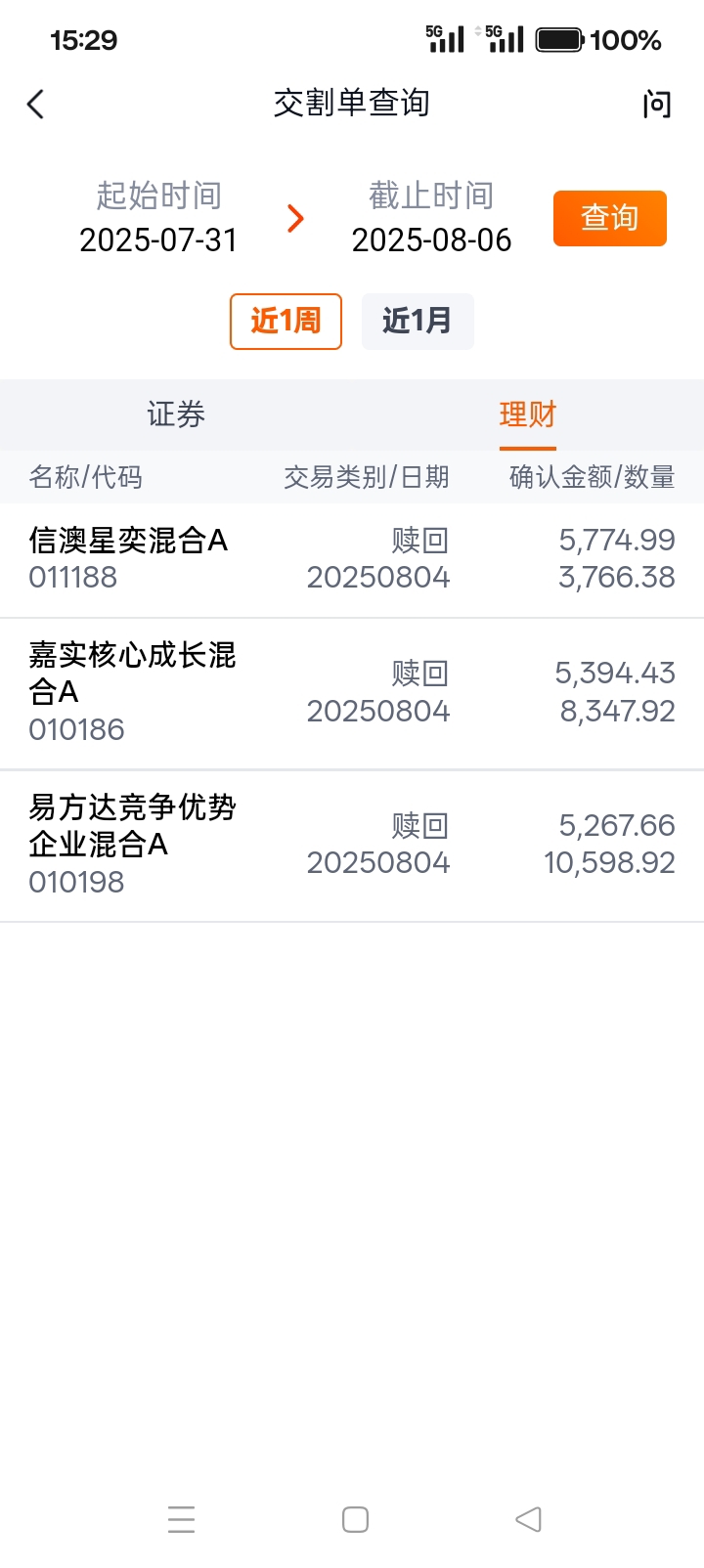The width and height of the screenshot is (704, 1568).
Task: Tap the 确认金额/数量 column header
Action: [x=593, y=477]
